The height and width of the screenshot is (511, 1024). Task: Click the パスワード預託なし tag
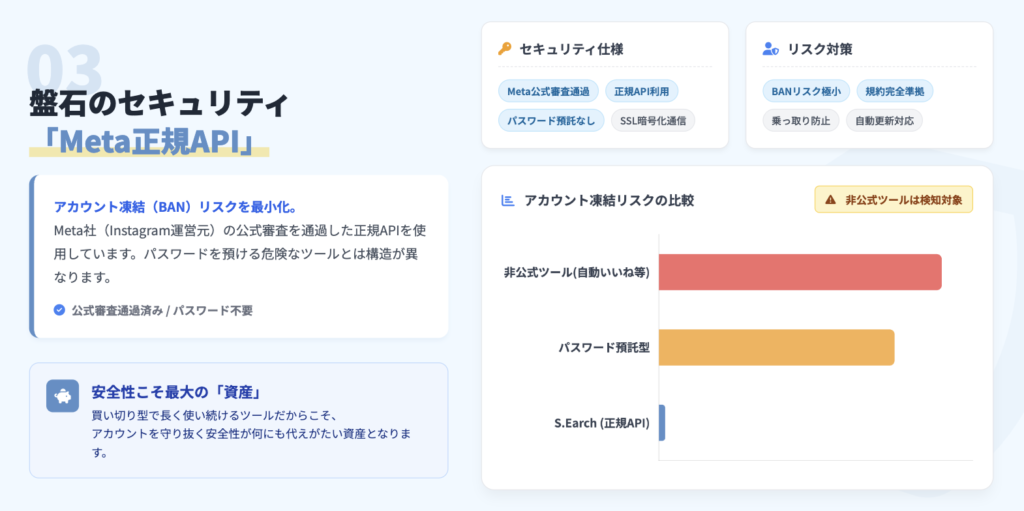point(550,121)
